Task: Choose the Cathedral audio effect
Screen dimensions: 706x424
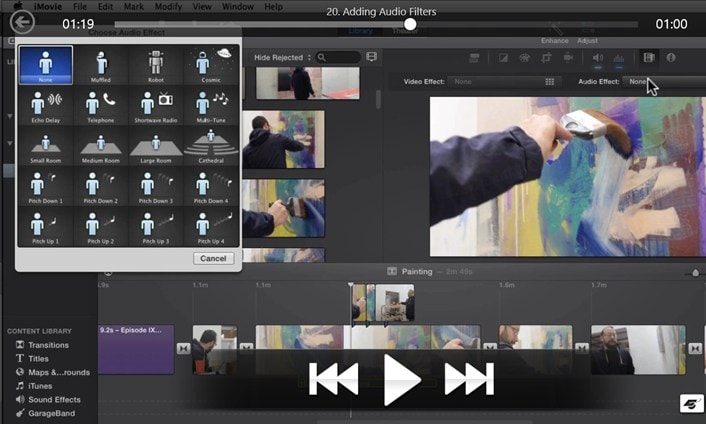Action: pyautogui.click(x=211, y=146)
